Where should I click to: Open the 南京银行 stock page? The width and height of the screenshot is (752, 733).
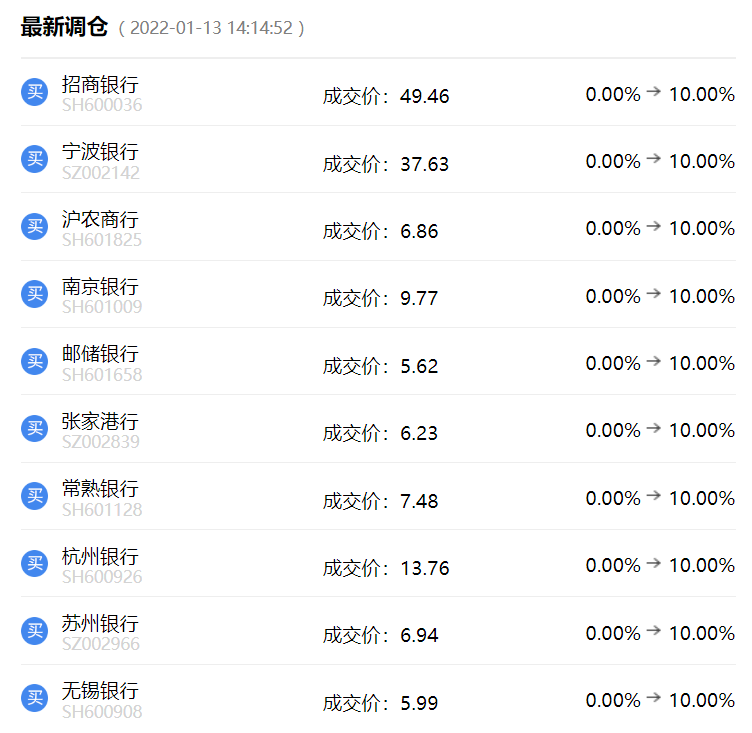click(x=100, y=287)
